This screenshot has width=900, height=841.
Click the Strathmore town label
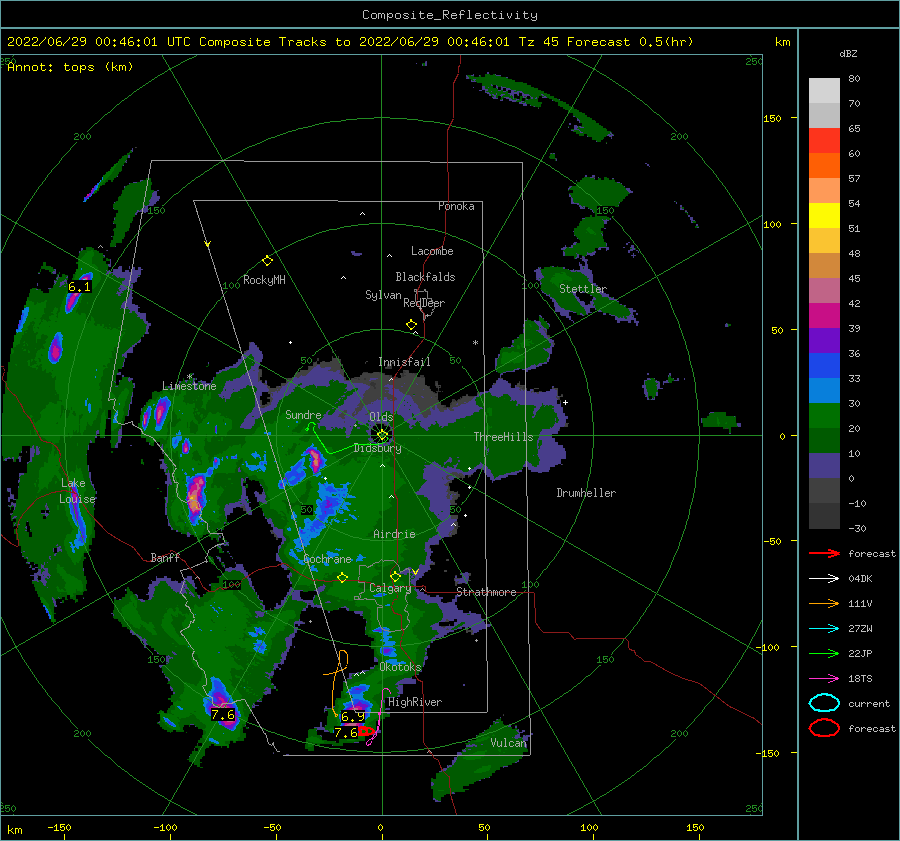click(486, 592)
